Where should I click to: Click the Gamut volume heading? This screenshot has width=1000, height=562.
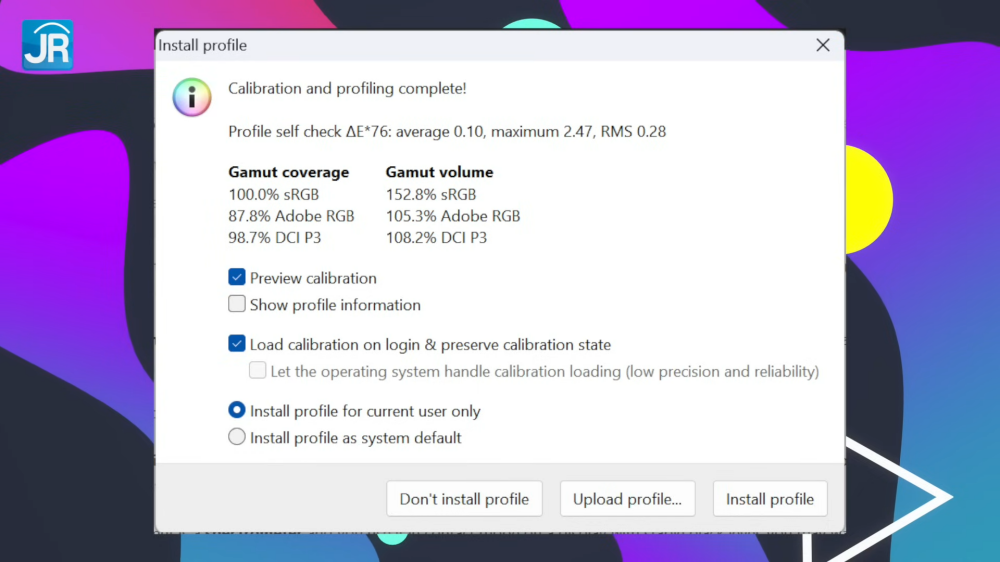(439, 172)
